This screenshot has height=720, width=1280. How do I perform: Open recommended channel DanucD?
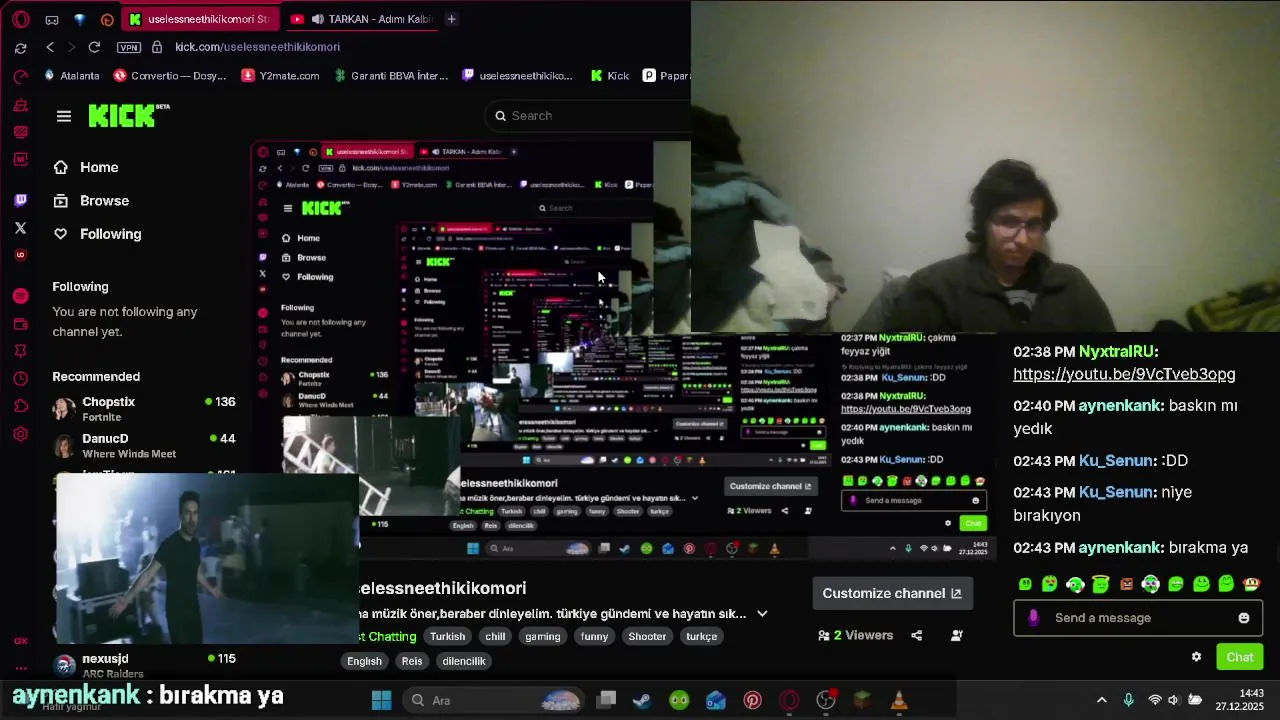144,445
